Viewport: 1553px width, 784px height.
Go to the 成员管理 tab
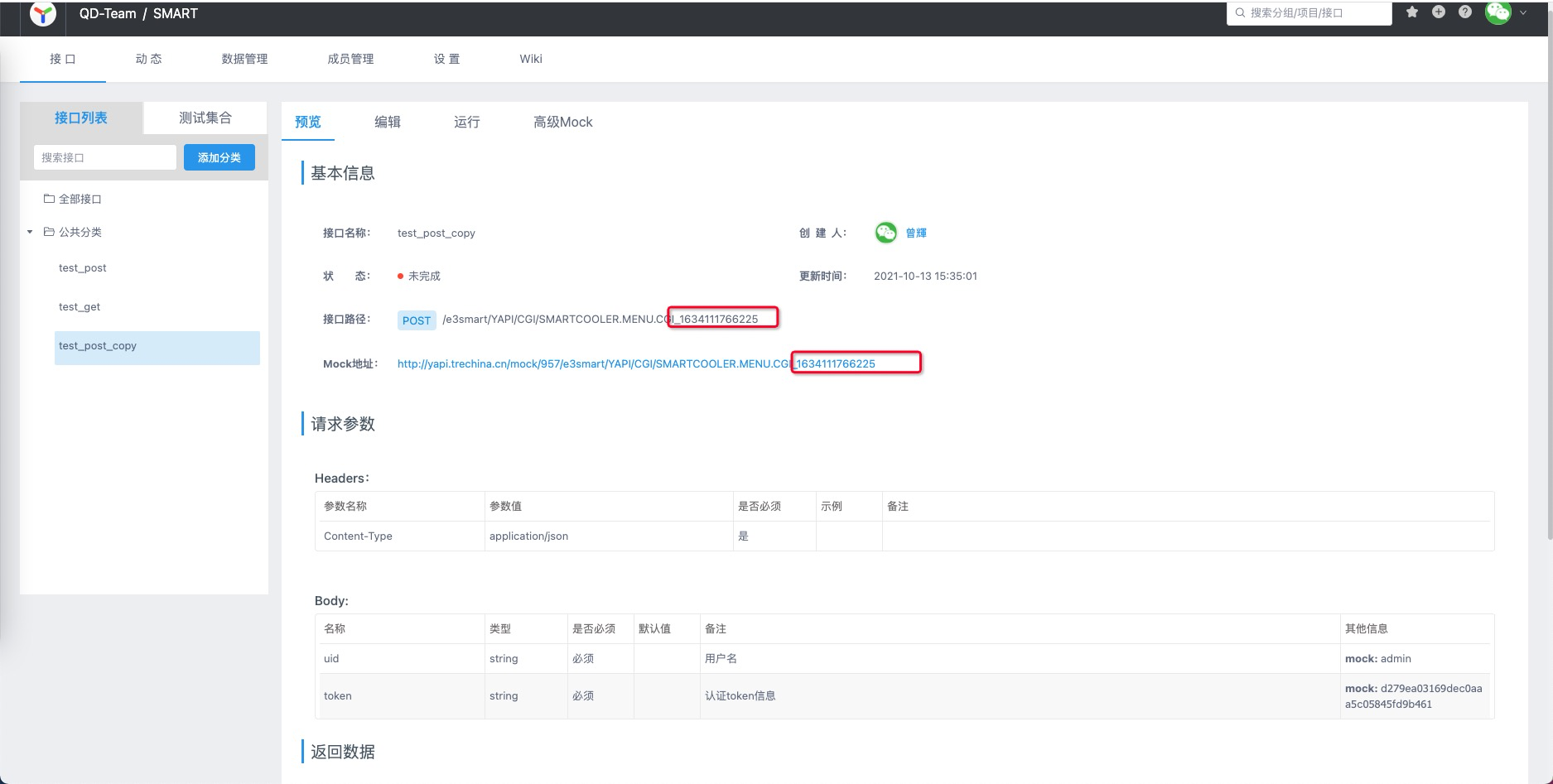(350, 59)
